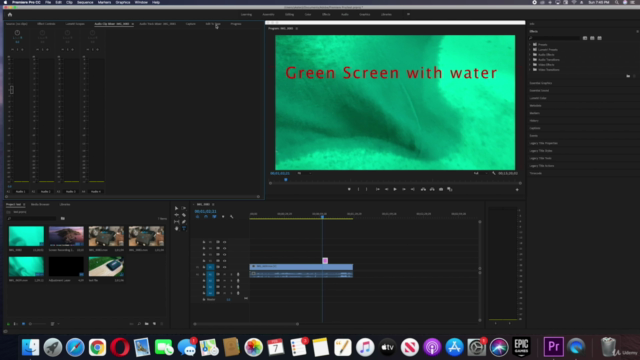Open Program monitor button editor plus icon
Screen dimensions: 640x360
tap(517, 189)
